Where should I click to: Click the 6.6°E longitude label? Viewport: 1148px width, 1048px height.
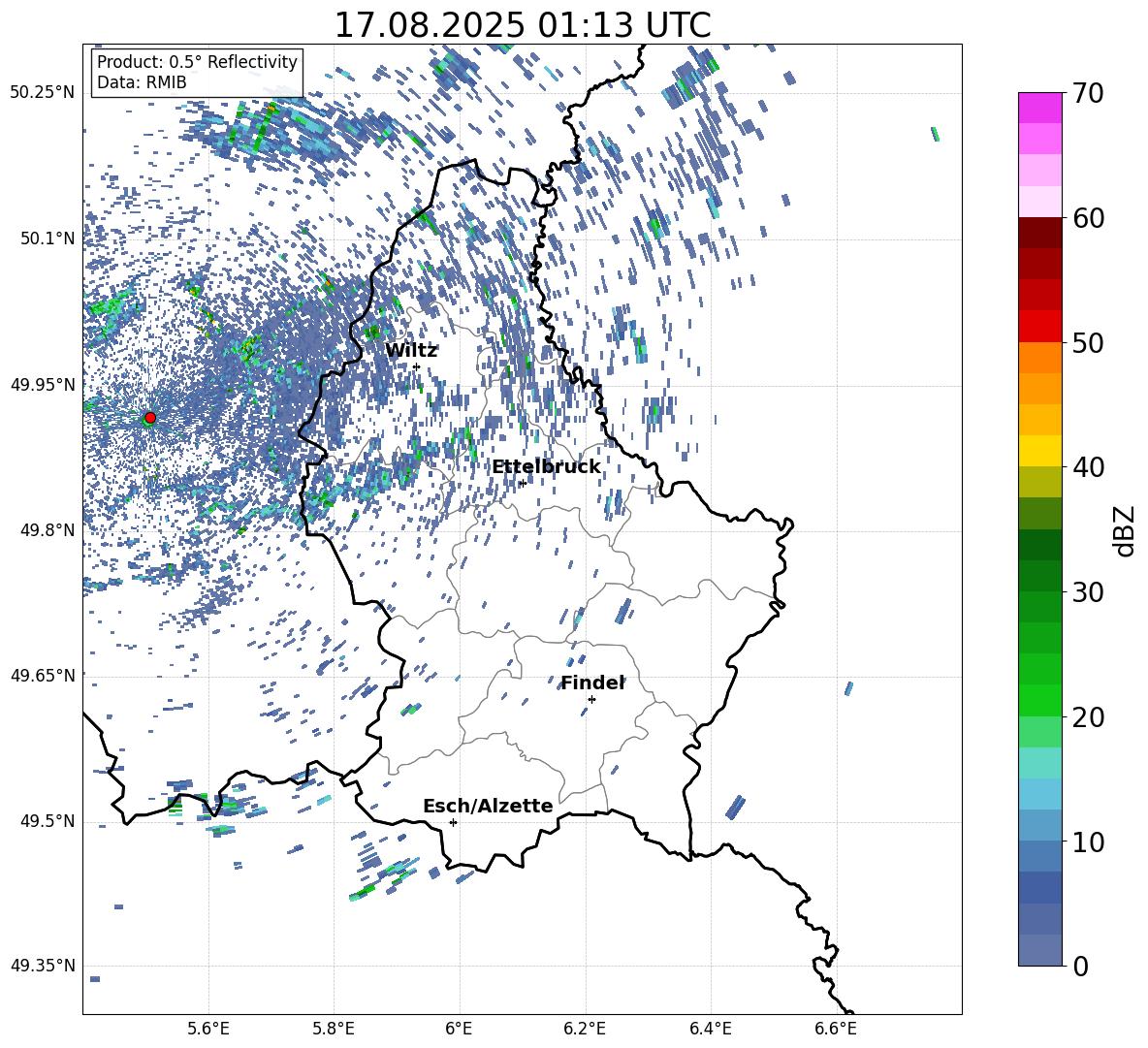pyautogui.click(x=836, y=1029)
